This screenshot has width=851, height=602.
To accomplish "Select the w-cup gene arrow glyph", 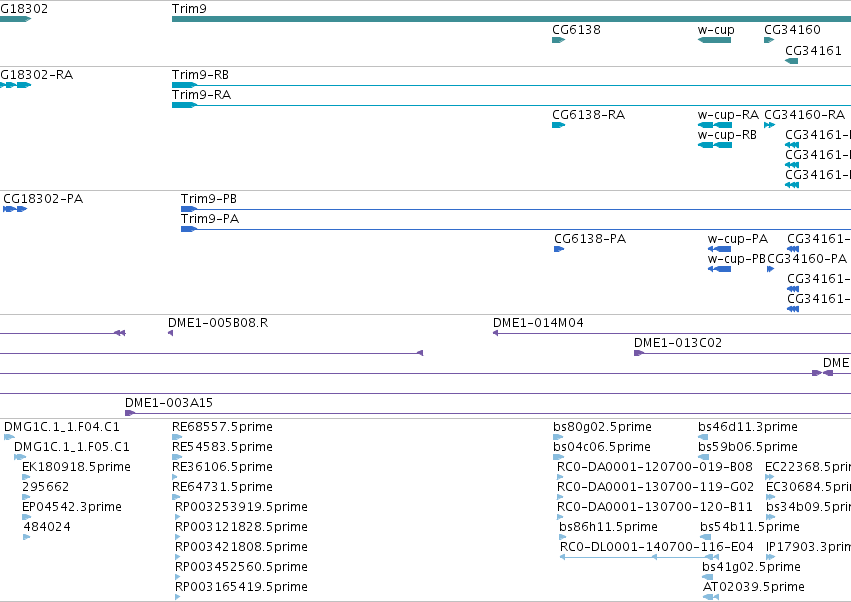I will pyautogui.click(x=714, y=40).
